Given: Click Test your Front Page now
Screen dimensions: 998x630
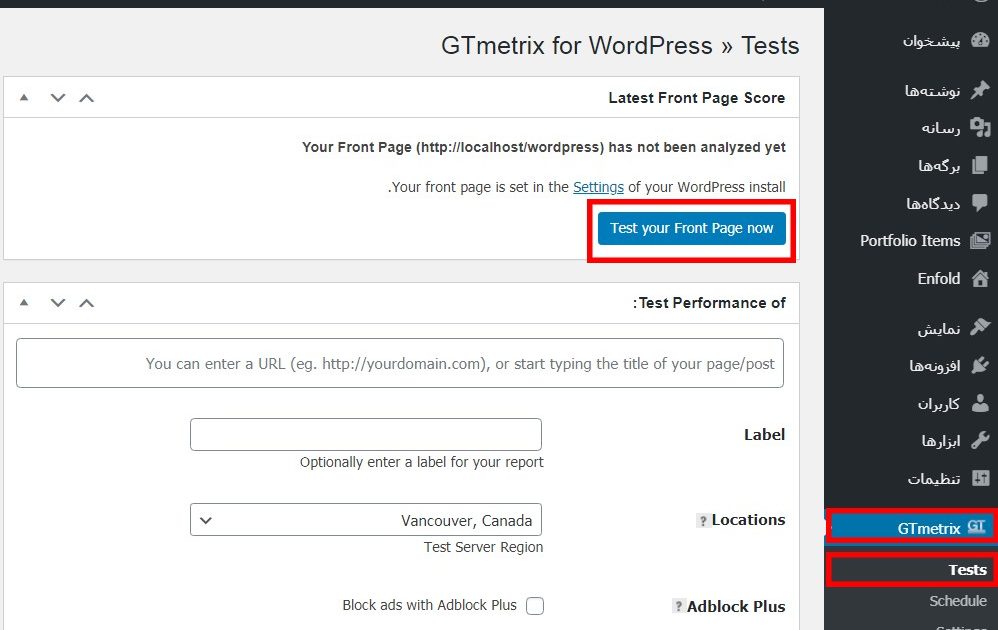Looking at the screenshot, I should [x=691, y=228].
